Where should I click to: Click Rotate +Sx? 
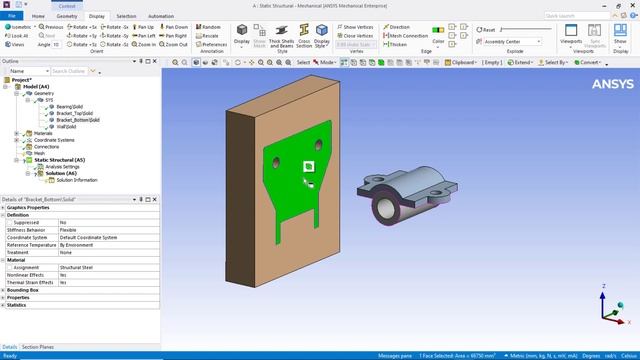click(82, 27)
